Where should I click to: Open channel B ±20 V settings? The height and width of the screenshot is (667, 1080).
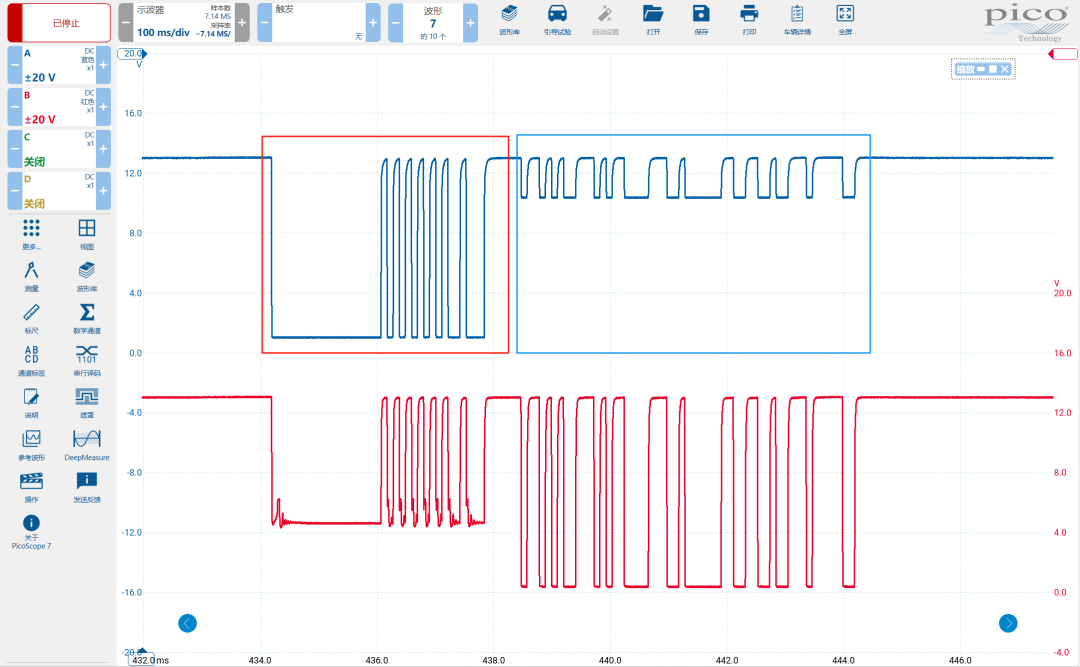tap(59, 107)
